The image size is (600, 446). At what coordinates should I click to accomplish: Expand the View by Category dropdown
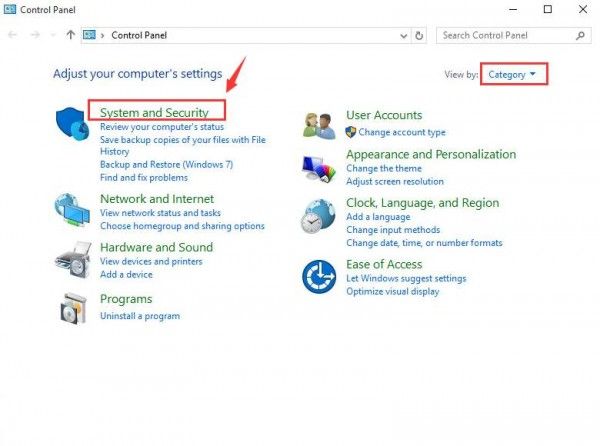tap(512, 74)
